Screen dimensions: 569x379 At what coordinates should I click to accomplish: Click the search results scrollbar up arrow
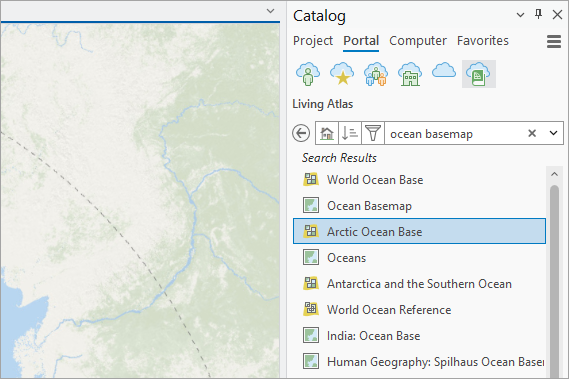click(x=554, y=174)
